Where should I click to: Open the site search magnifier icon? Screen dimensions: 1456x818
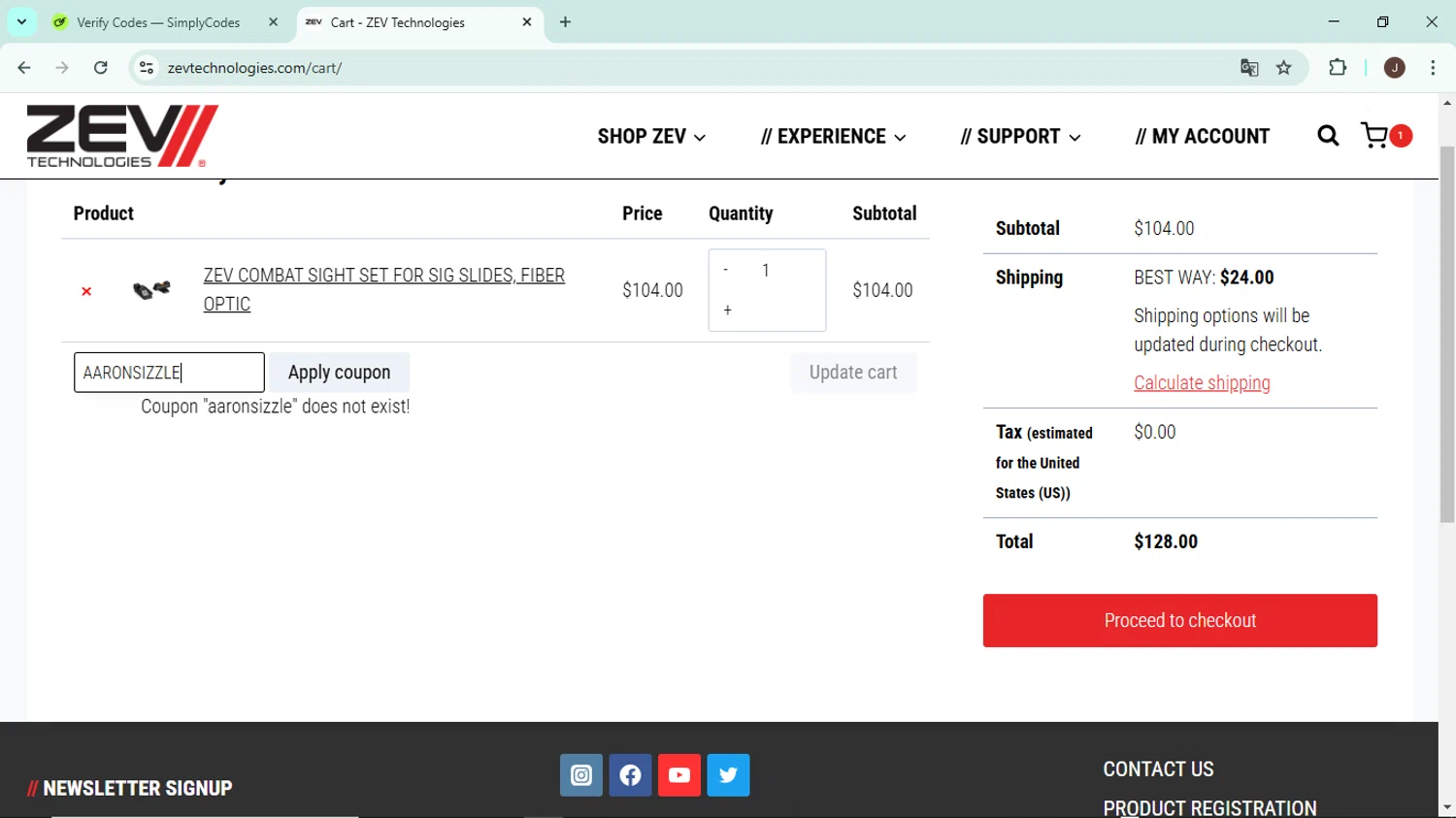(x=1328, y=136)
